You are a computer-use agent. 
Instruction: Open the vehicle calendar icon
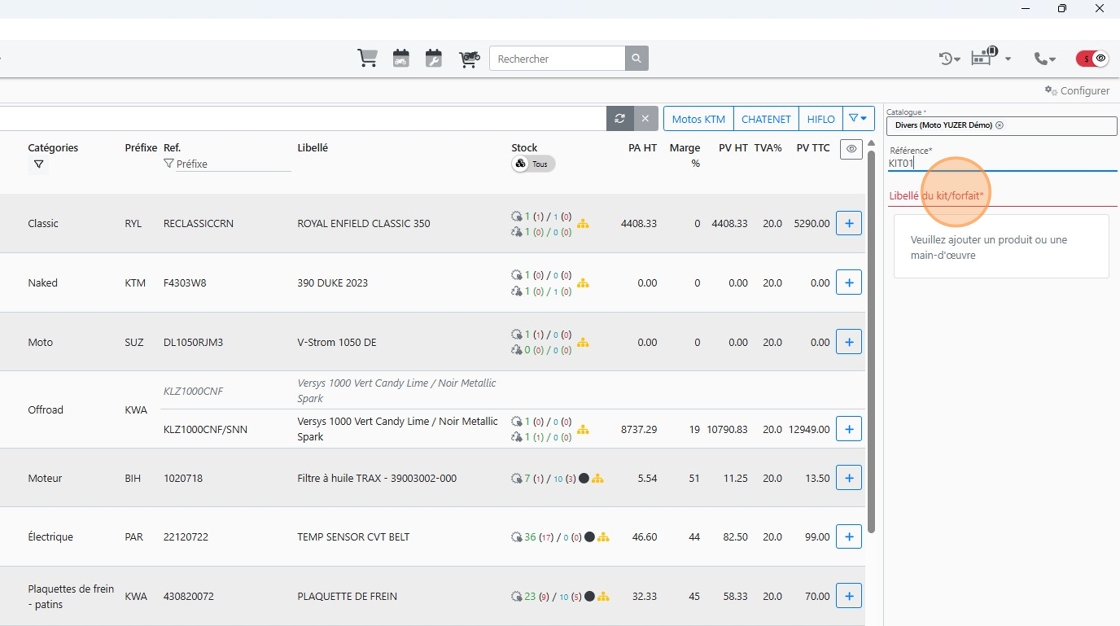401,59
